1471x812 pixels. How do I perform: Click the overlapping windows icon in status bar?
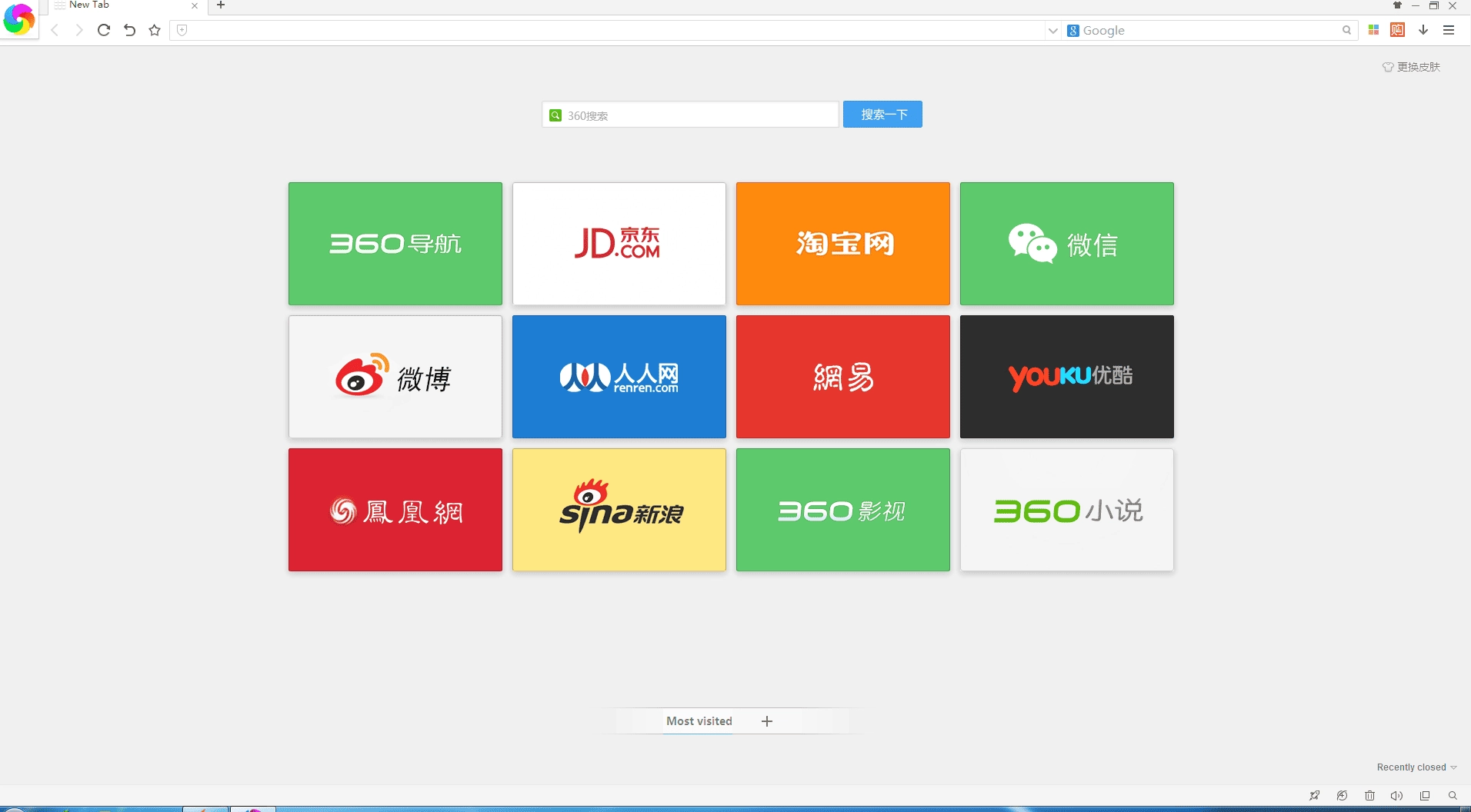[1425, 796]
